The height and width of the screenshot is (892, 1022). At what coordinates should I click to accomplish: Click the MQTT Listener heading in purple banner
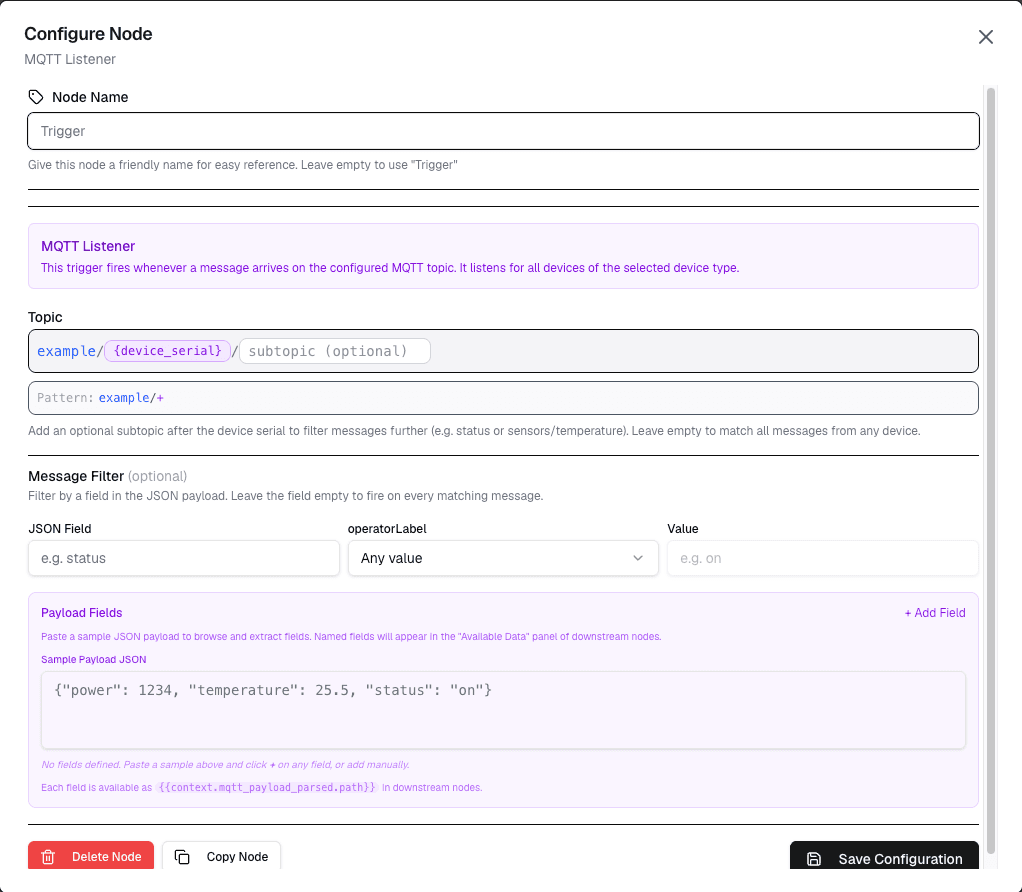(88, 246)
